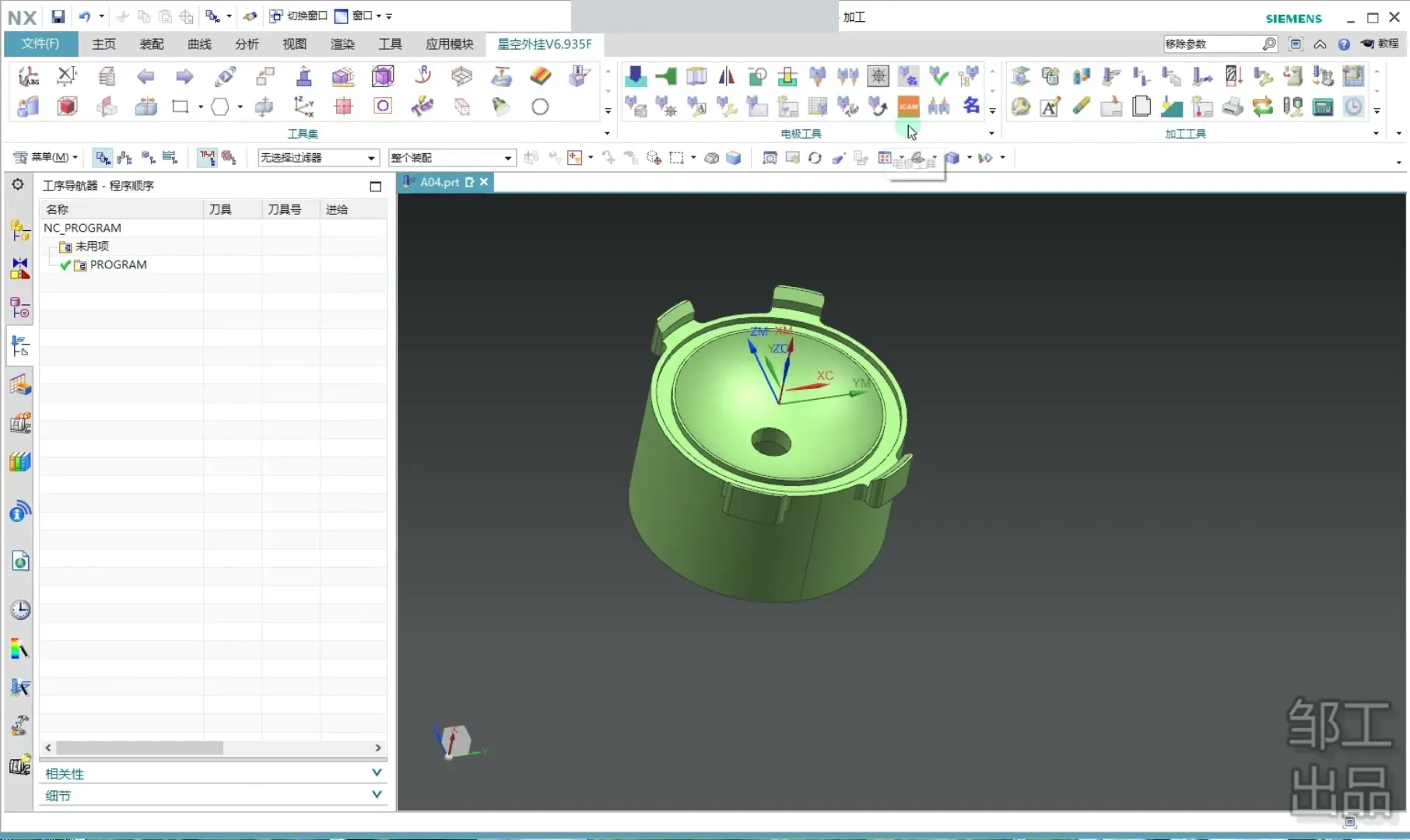The height and width of the screenshot is (840, 1410).
Task: Open the Assembly Navigator sidebar icon
Action: (20, 230)
